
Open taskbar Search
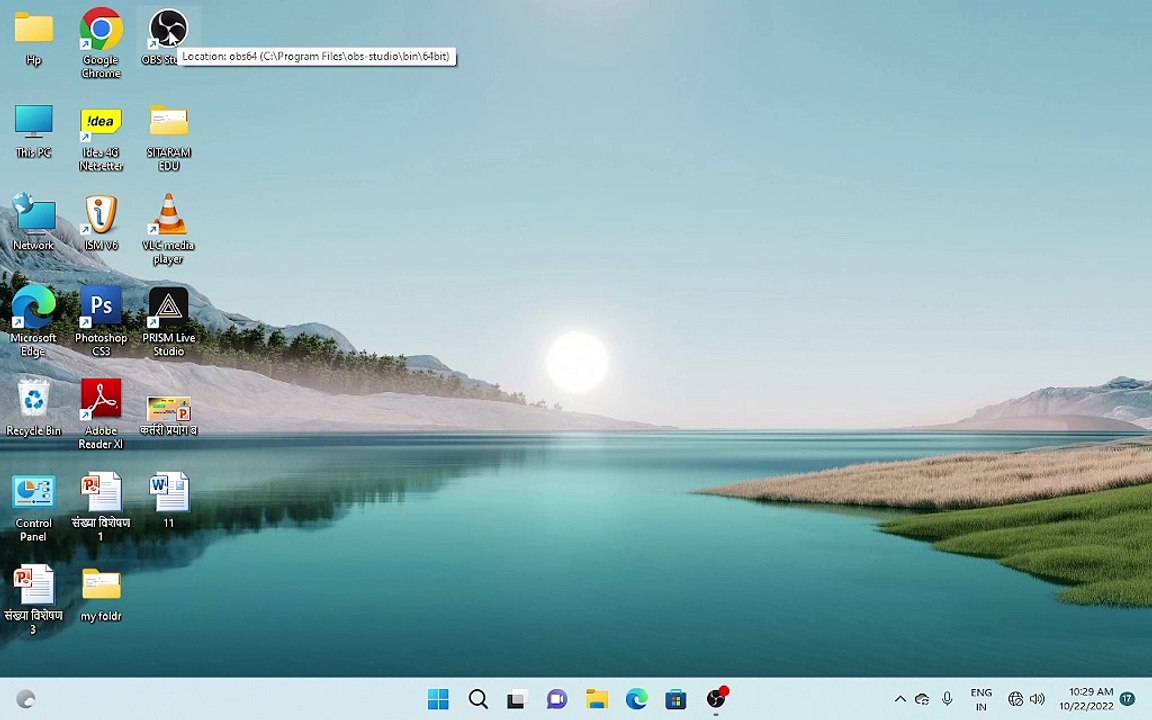pos(478,699)
